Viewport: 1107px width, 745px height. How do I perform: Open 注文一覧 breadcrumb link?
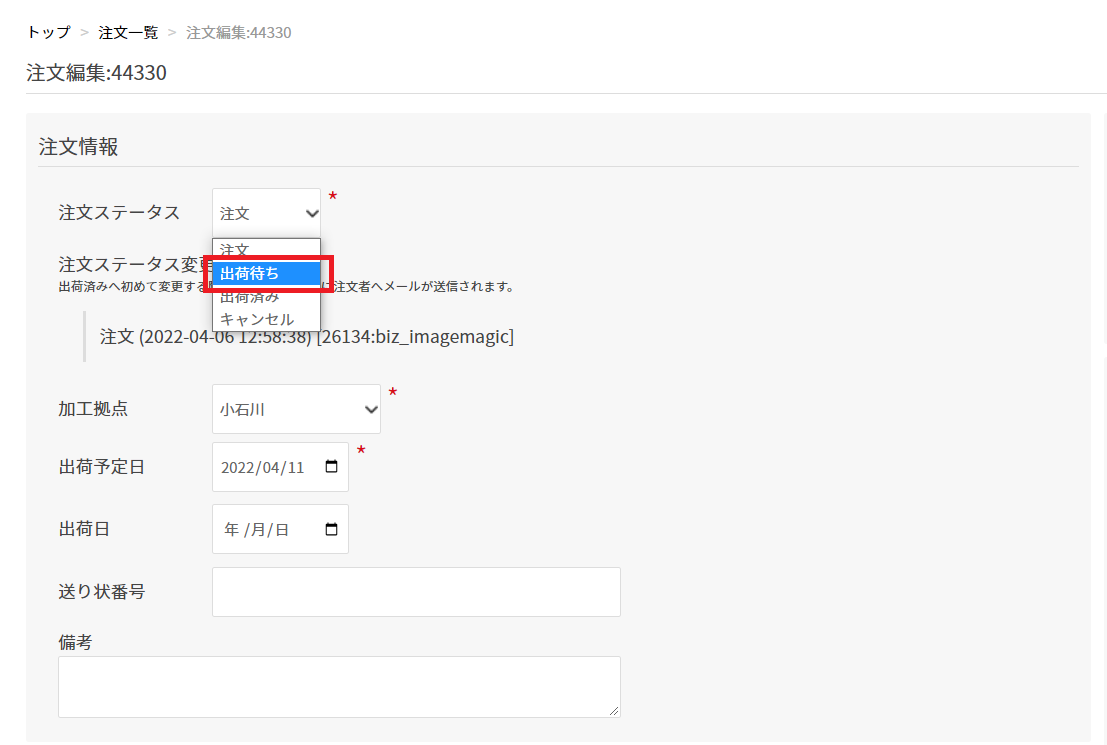[128, 32]
